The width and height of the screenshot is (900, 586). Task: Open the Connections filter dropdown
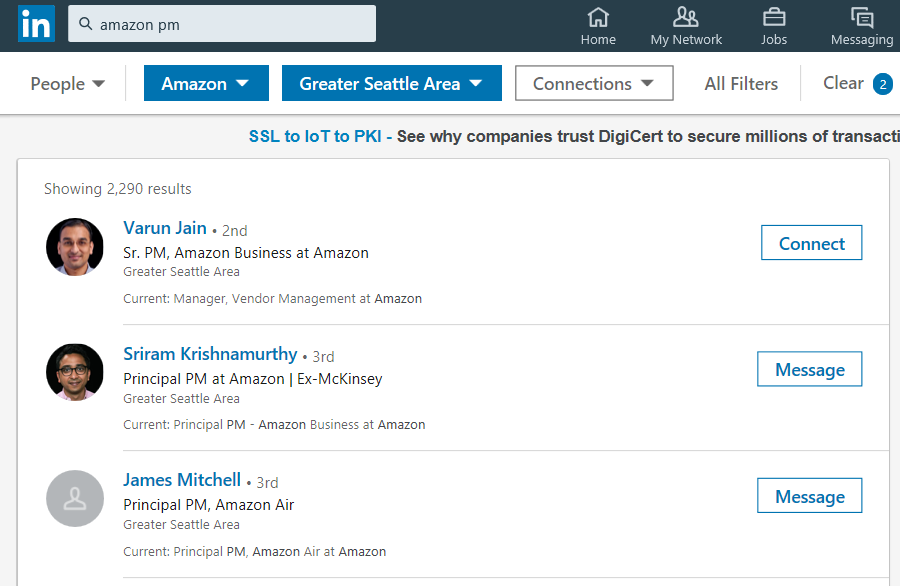[594, 84]
